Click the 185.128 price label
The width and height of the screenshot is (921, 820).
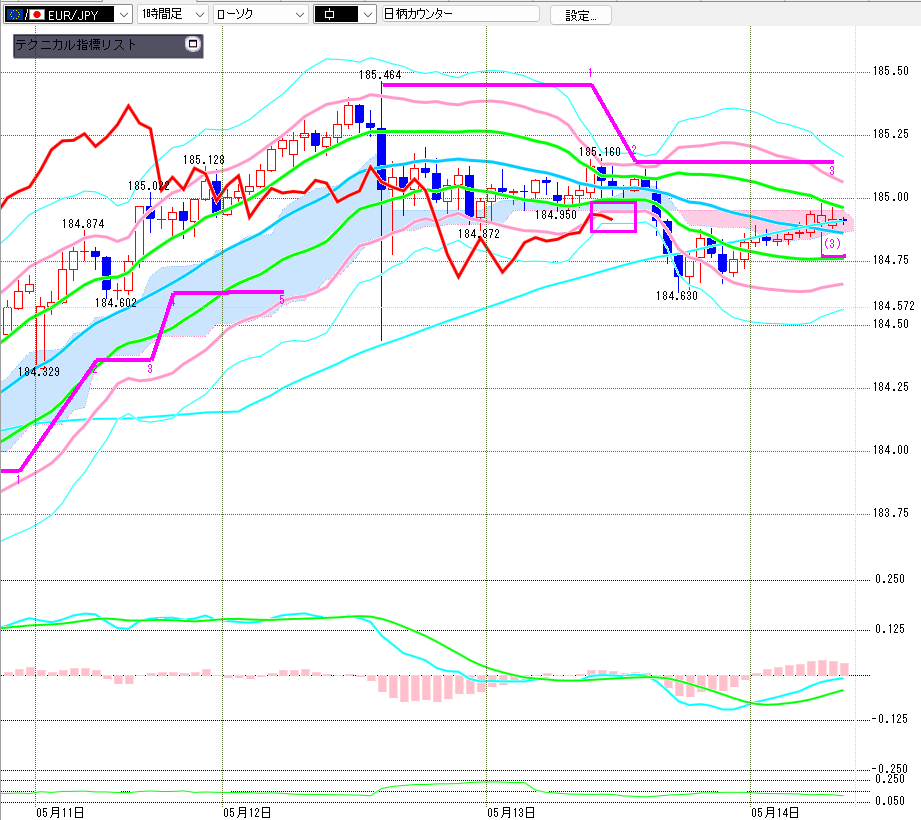pyautogui.click(x=204, y=160)
